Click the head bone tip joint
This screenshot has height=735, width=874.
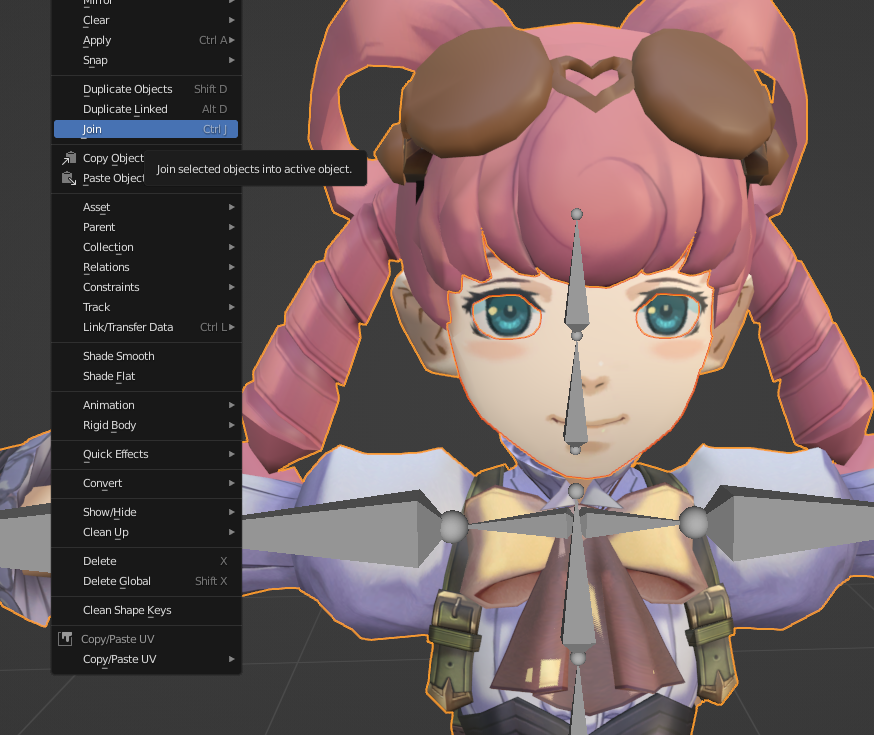[x=577, y=214]
